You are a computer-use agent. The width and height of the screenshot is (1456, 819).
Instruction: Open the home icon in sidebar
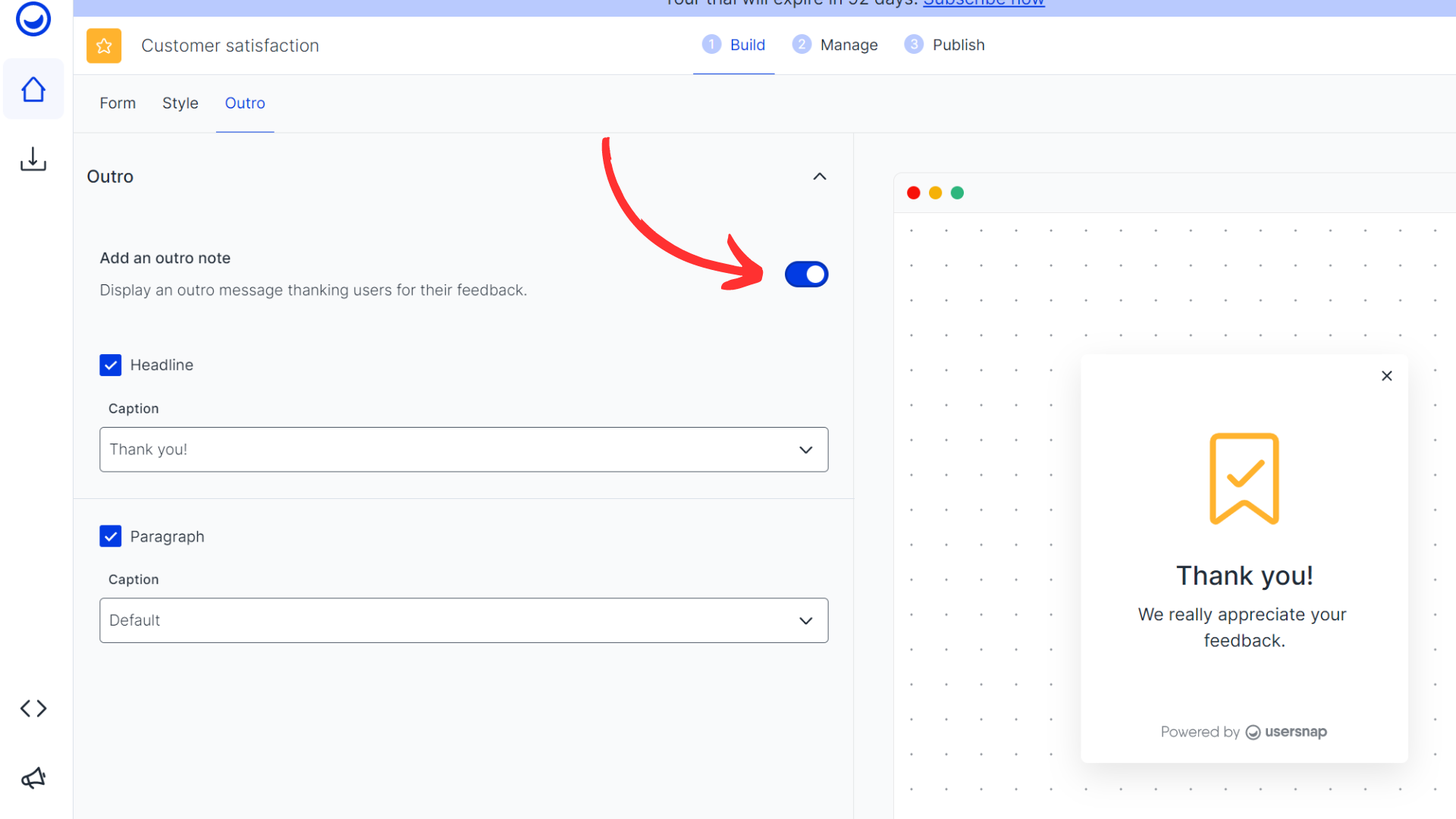click(x=33, y=89)
